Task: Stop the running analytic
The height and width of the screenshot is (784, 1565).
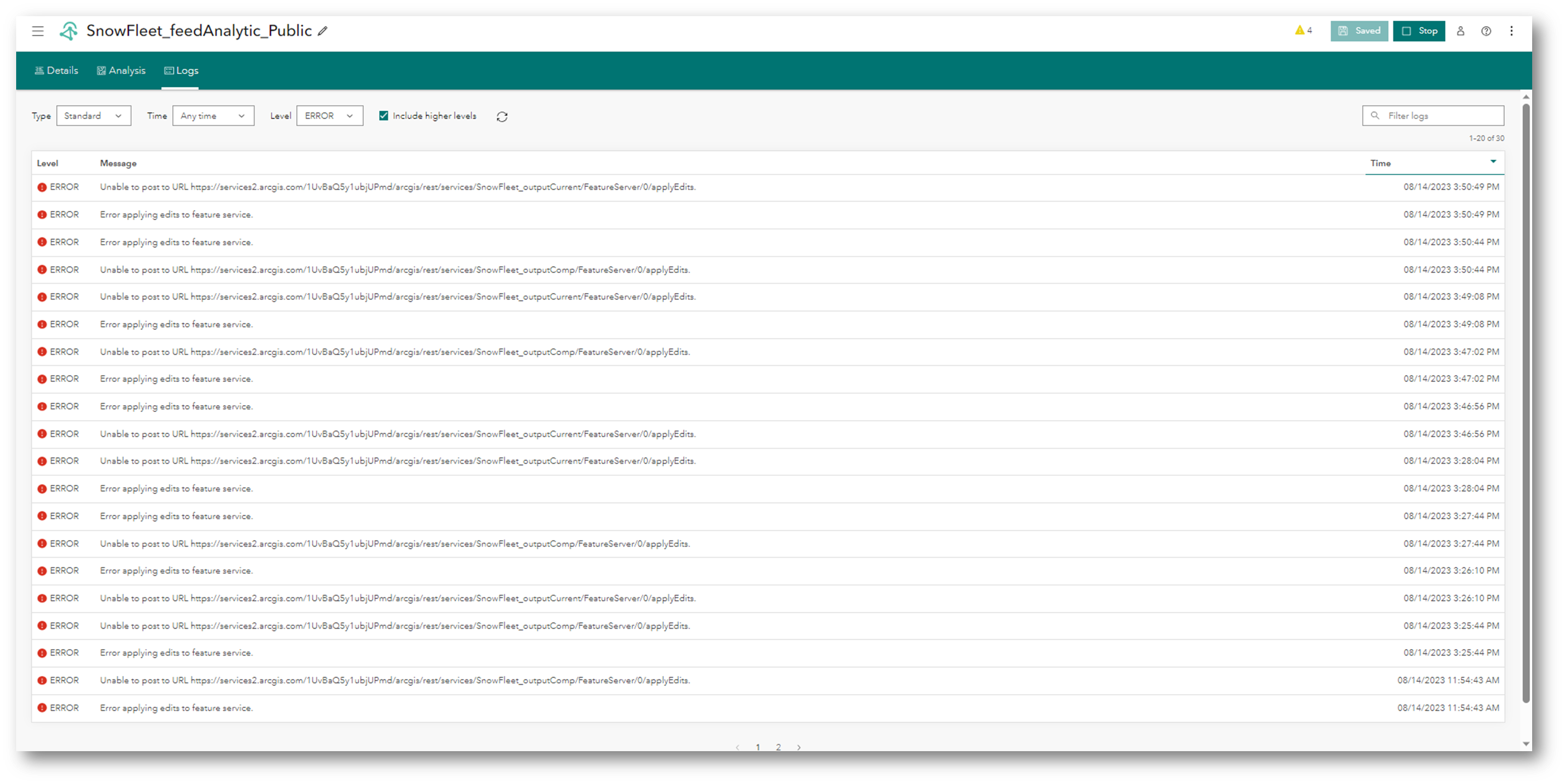Action: click(x=1419, y=31)
